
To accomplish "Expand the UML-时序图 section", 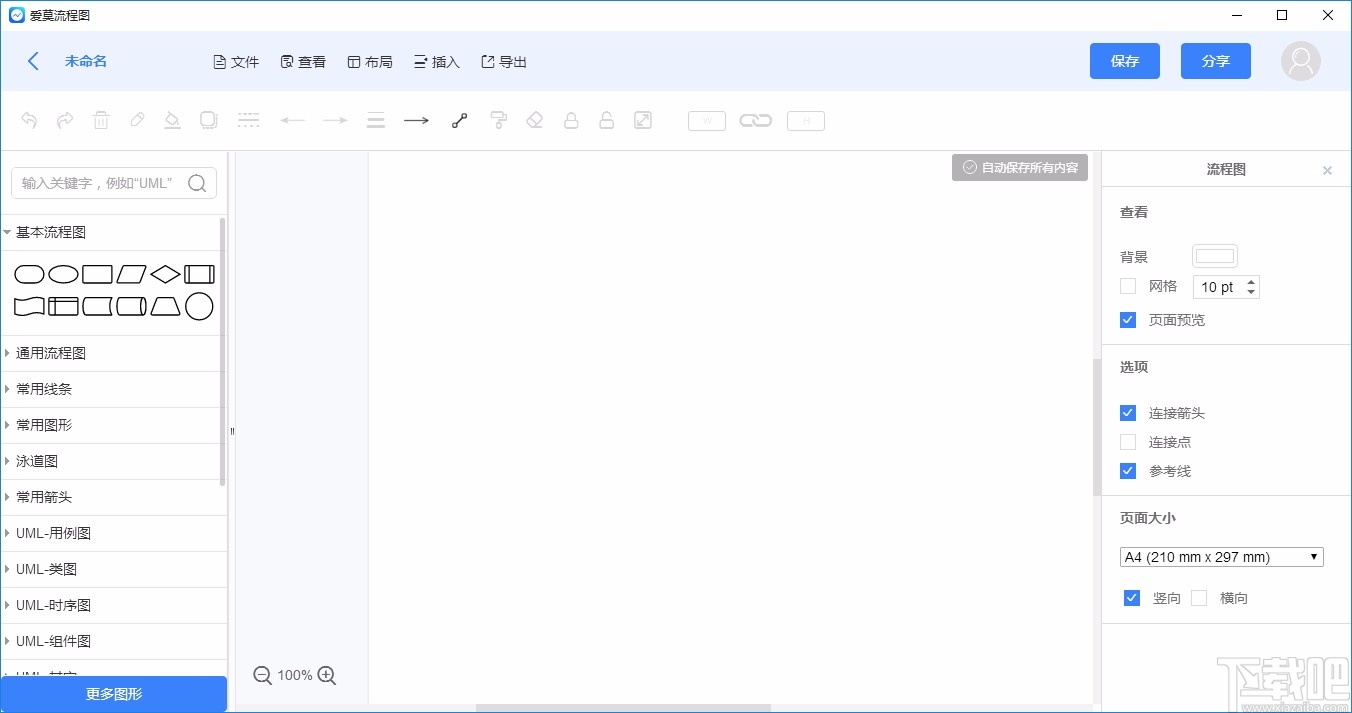I will tap(114, 605).
